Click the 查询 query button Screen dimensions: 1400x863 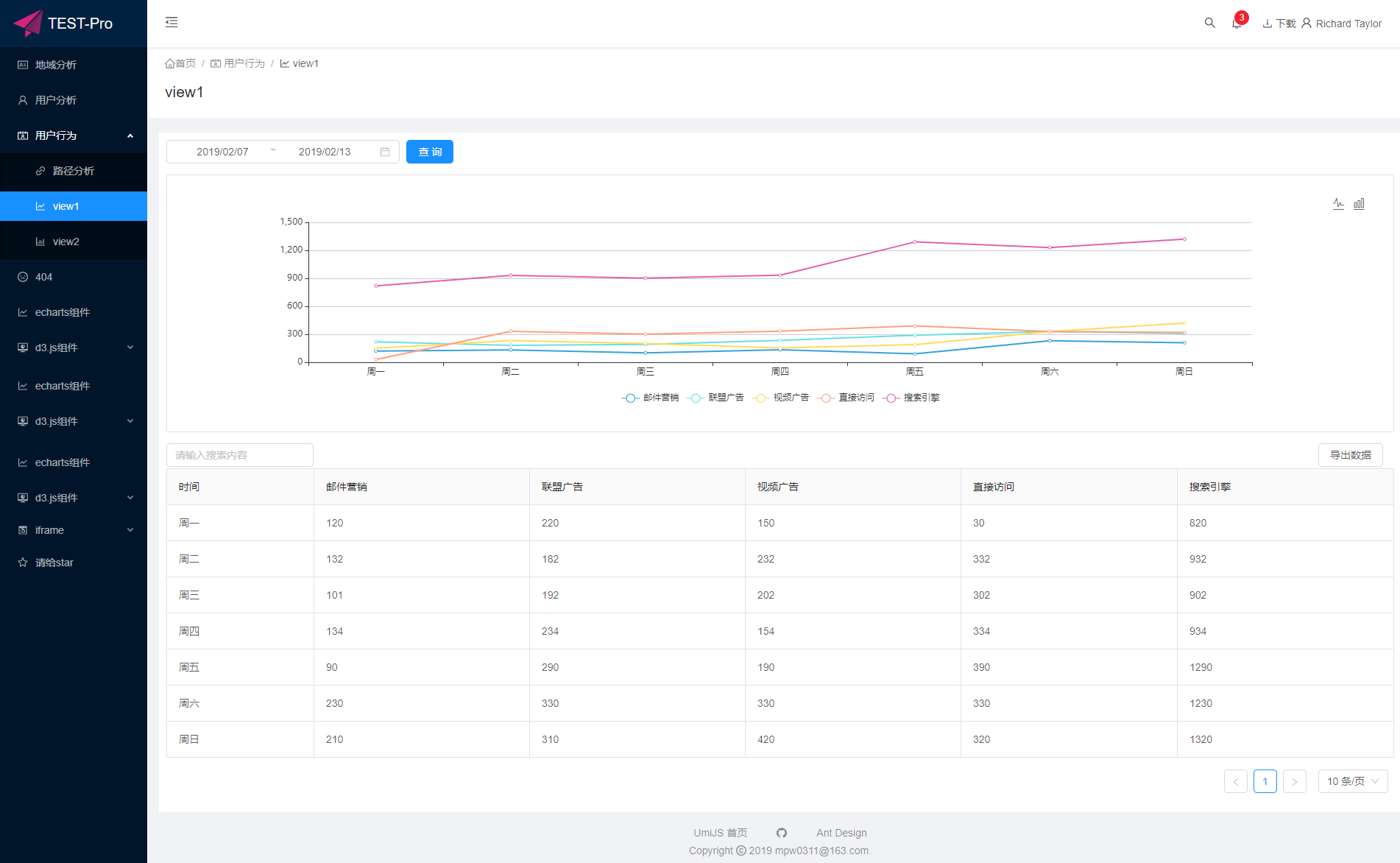pyautogui.click(x=430, y=152)
